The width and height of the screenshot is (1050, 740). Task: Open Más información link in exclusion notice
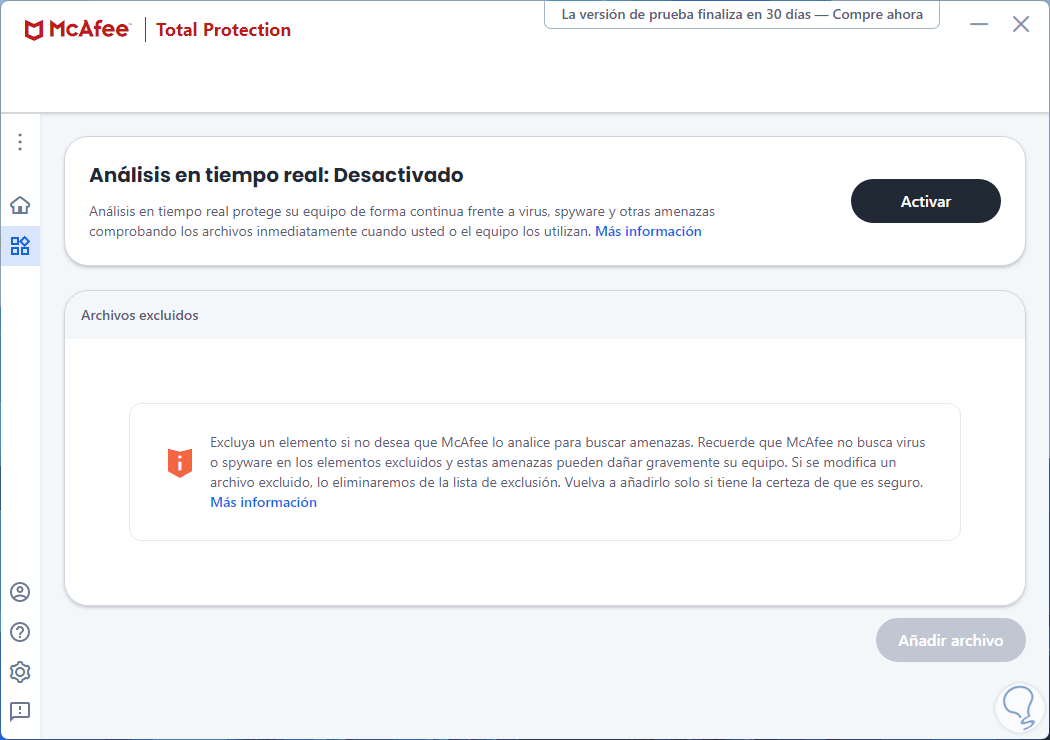[x=263, y=502]
